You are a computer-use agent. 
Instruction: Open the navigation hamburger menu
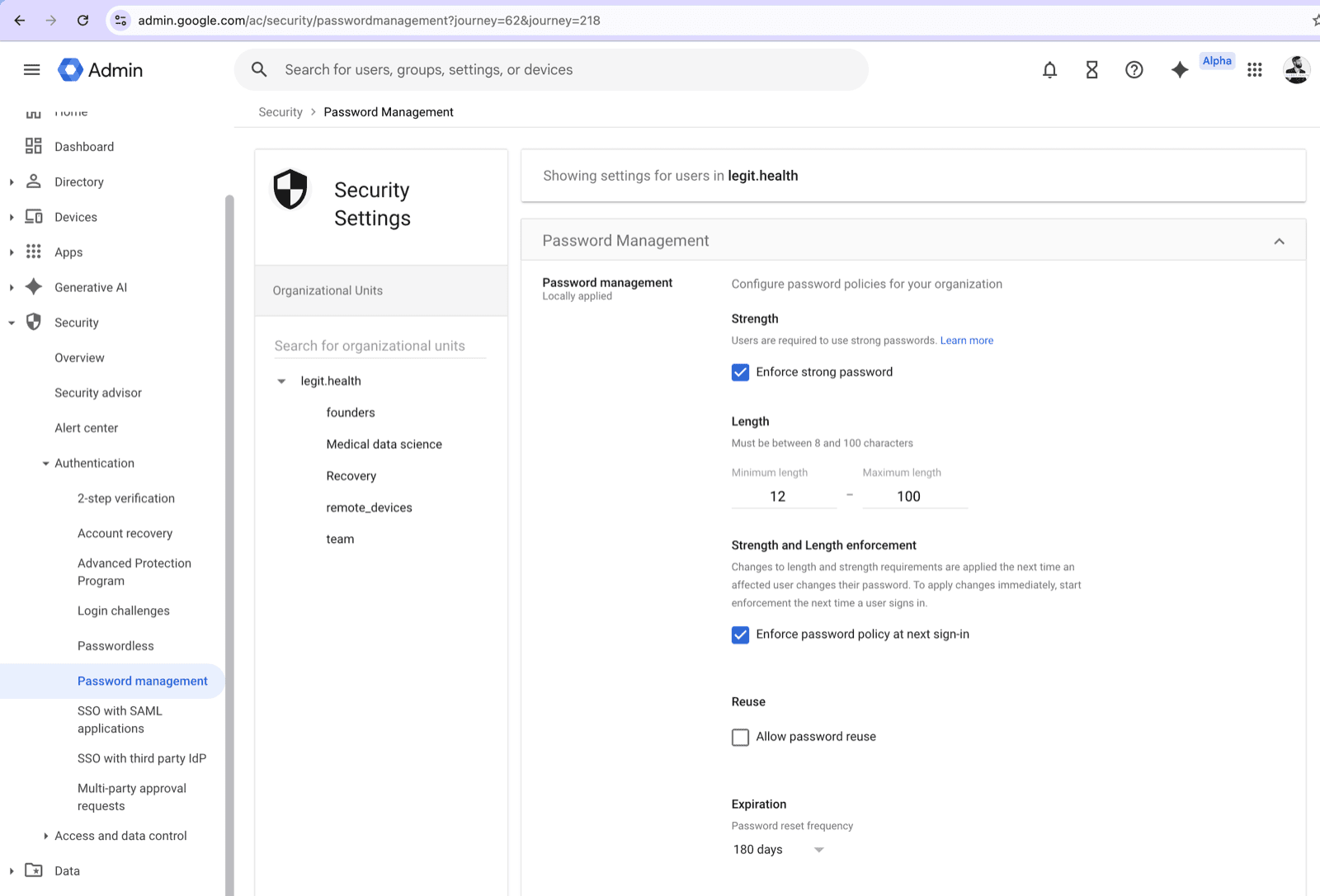(x=31, y=69)
